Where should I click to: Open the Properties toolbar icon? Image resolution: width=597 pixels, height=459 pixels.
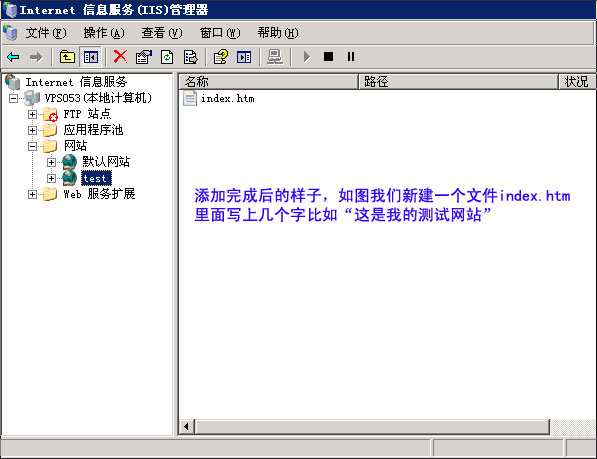pos(144,57)
